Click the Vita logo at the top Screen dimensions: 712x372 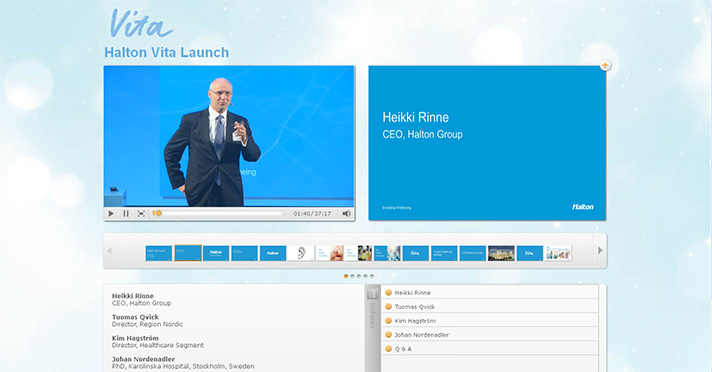[141, 24]
